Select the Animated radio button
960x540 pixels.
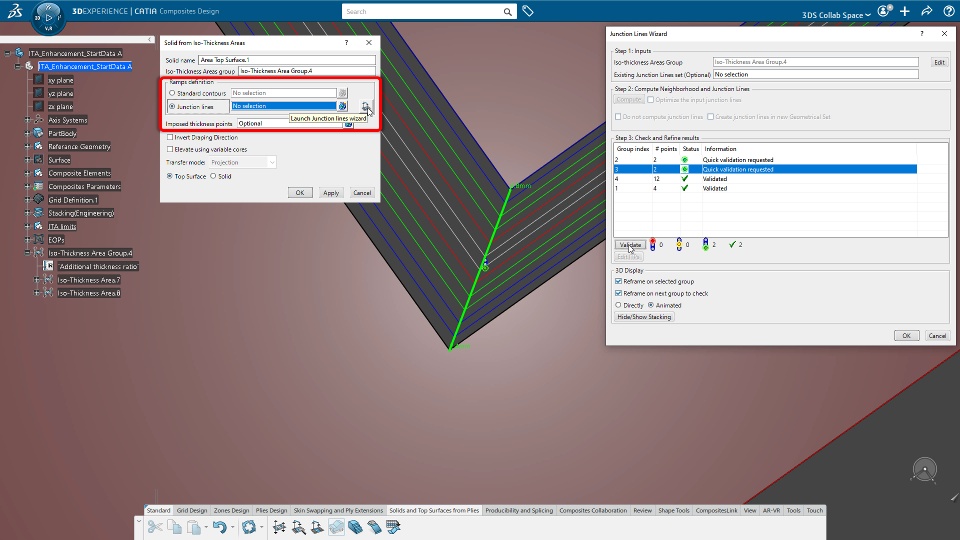tap(651, 305)
